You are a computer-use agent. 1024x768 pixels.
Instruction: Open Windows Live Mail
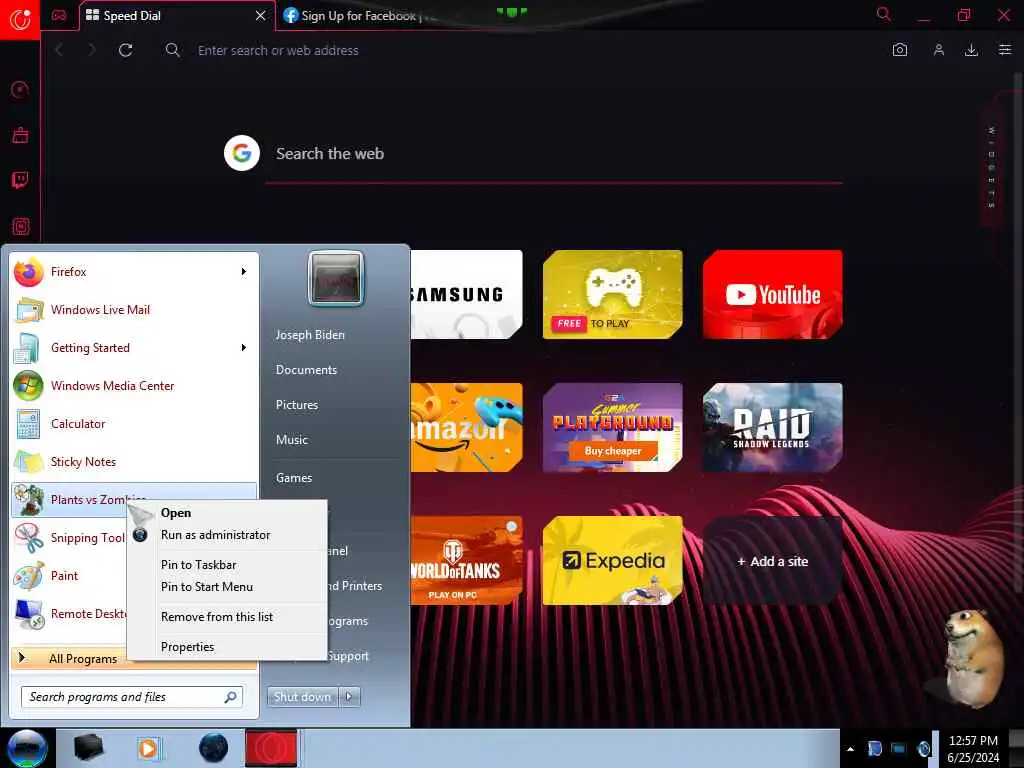134,310
